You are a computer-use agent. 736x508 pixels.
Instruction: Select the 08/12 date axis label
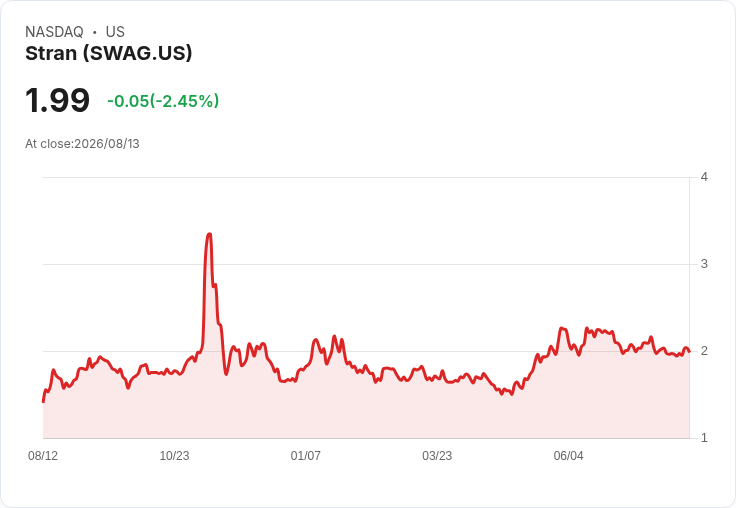coord(43,455)
